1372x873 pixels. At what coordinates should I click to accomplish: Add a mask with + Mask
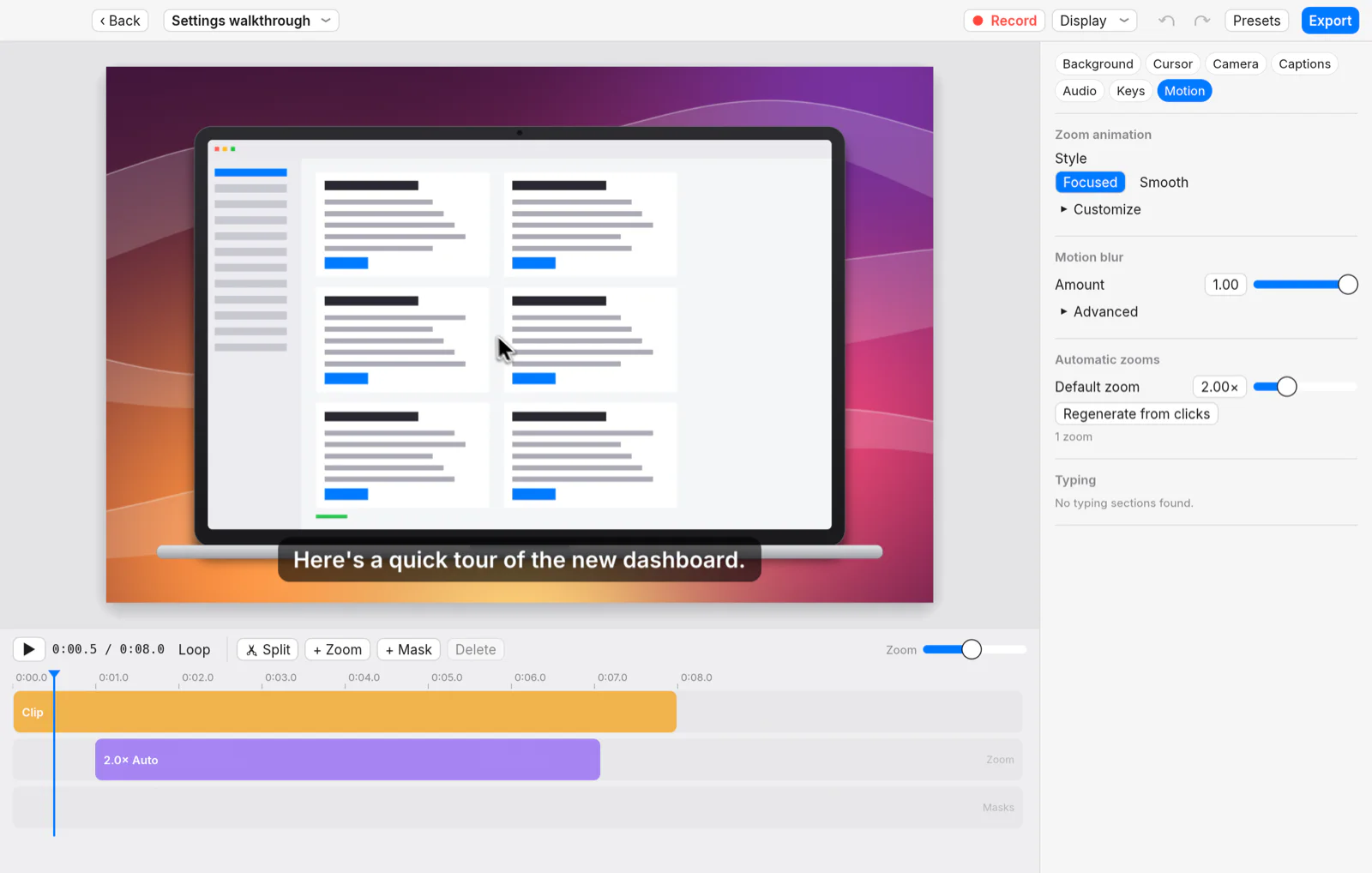[x=408, y=649]
